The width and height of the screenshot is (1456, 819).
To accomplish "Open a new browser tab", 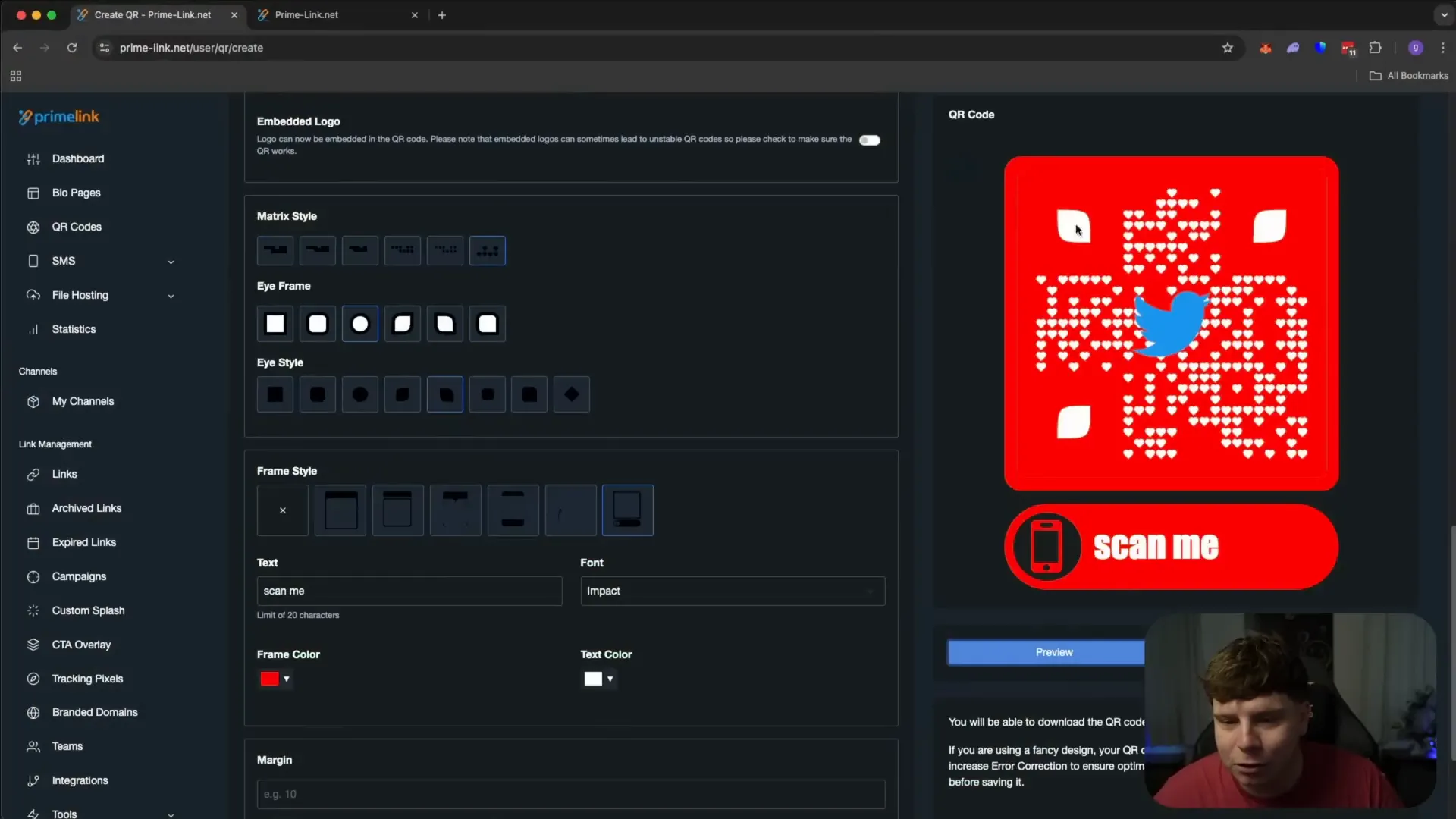I will (442, 15).
